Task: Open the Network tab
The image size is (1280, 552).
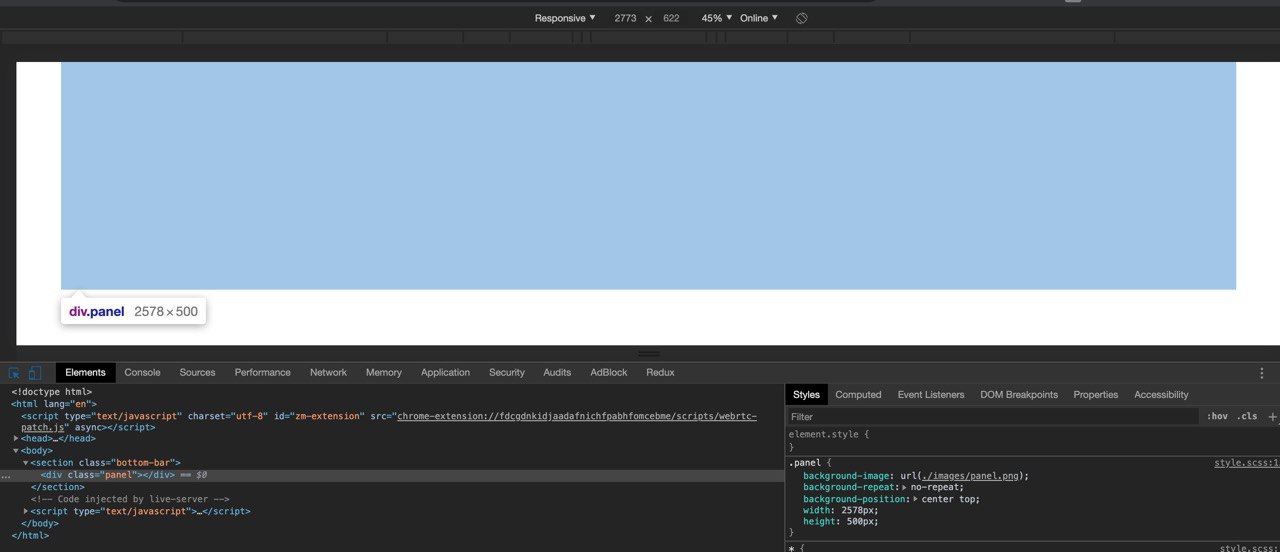Action: click(x=328, y=372)
